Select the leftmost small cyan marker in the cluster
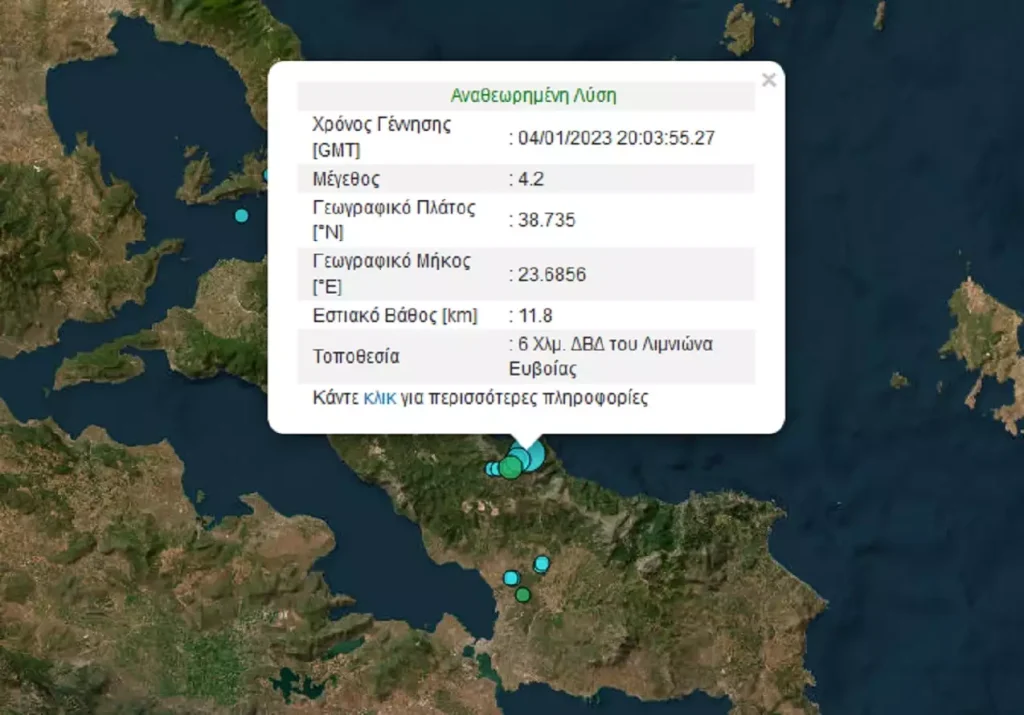This screenshot has height=715, width=1024. click(x=491, y=469)
